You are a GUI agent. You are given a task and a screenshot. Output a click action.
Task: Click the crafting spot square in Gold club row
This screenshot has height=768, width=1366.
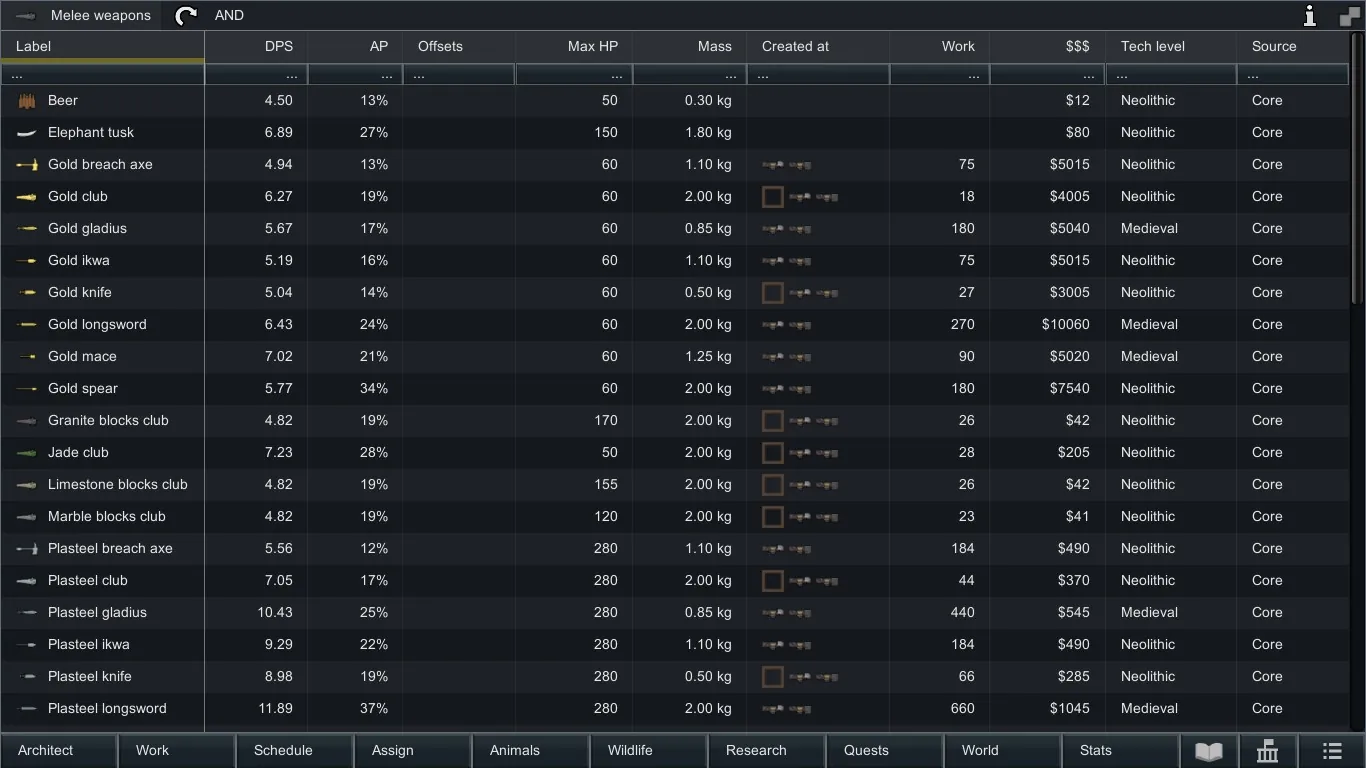coord(772,197)
